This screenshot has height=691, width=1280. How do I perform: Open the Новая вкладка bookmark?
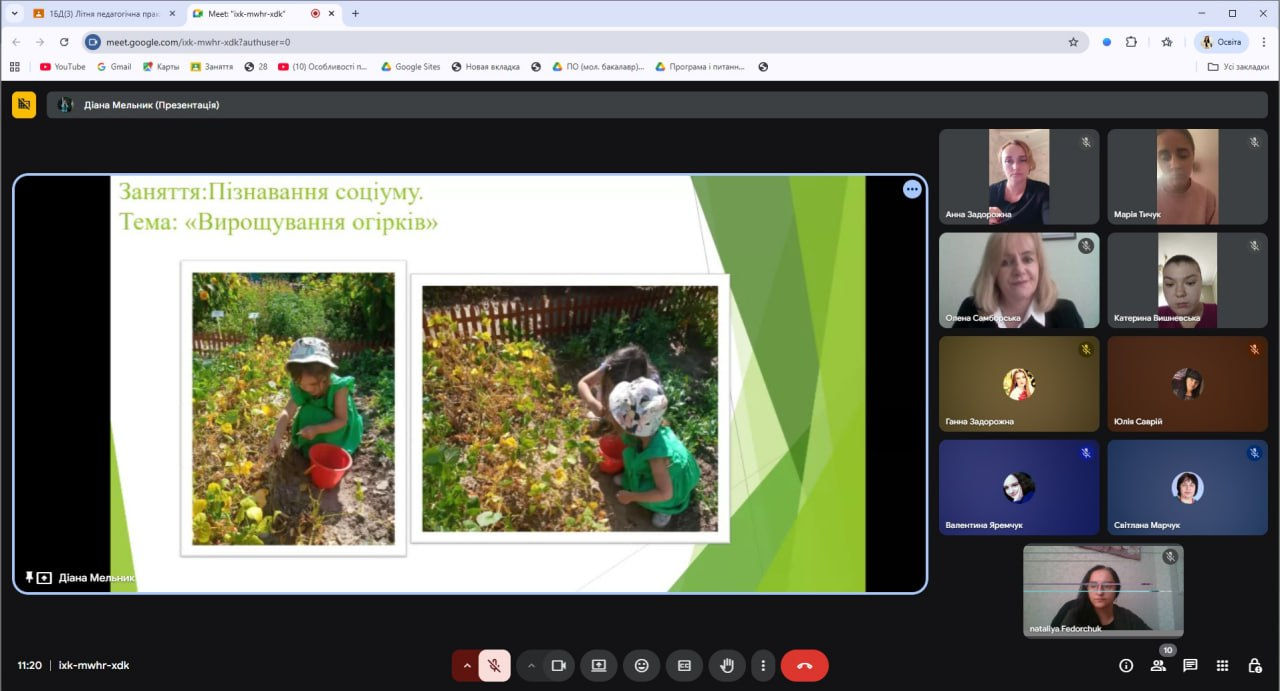tap(485, 67)
